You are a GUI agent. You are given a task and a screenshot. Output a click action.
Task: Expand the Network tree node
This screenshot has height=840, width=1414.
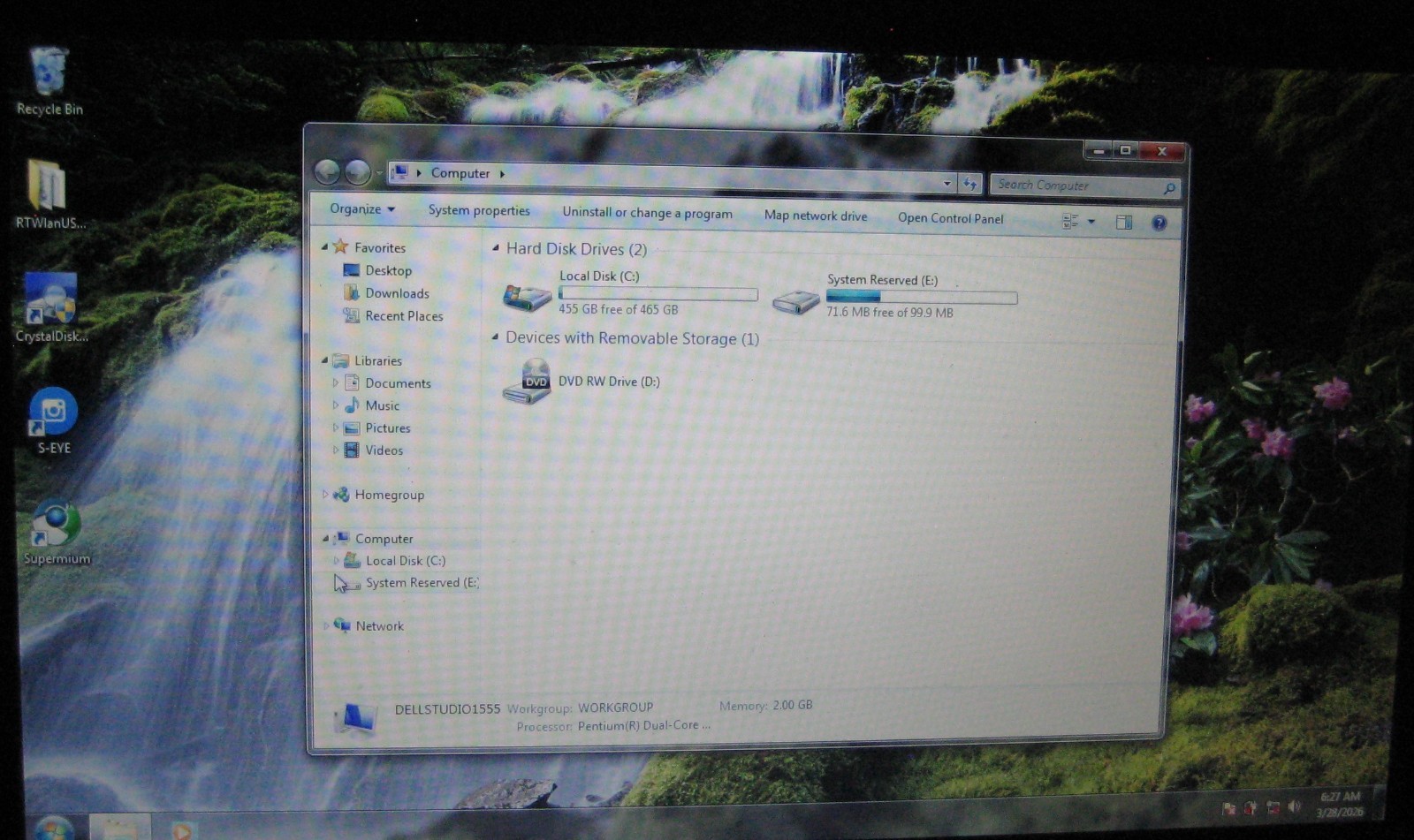coord(326,625)
